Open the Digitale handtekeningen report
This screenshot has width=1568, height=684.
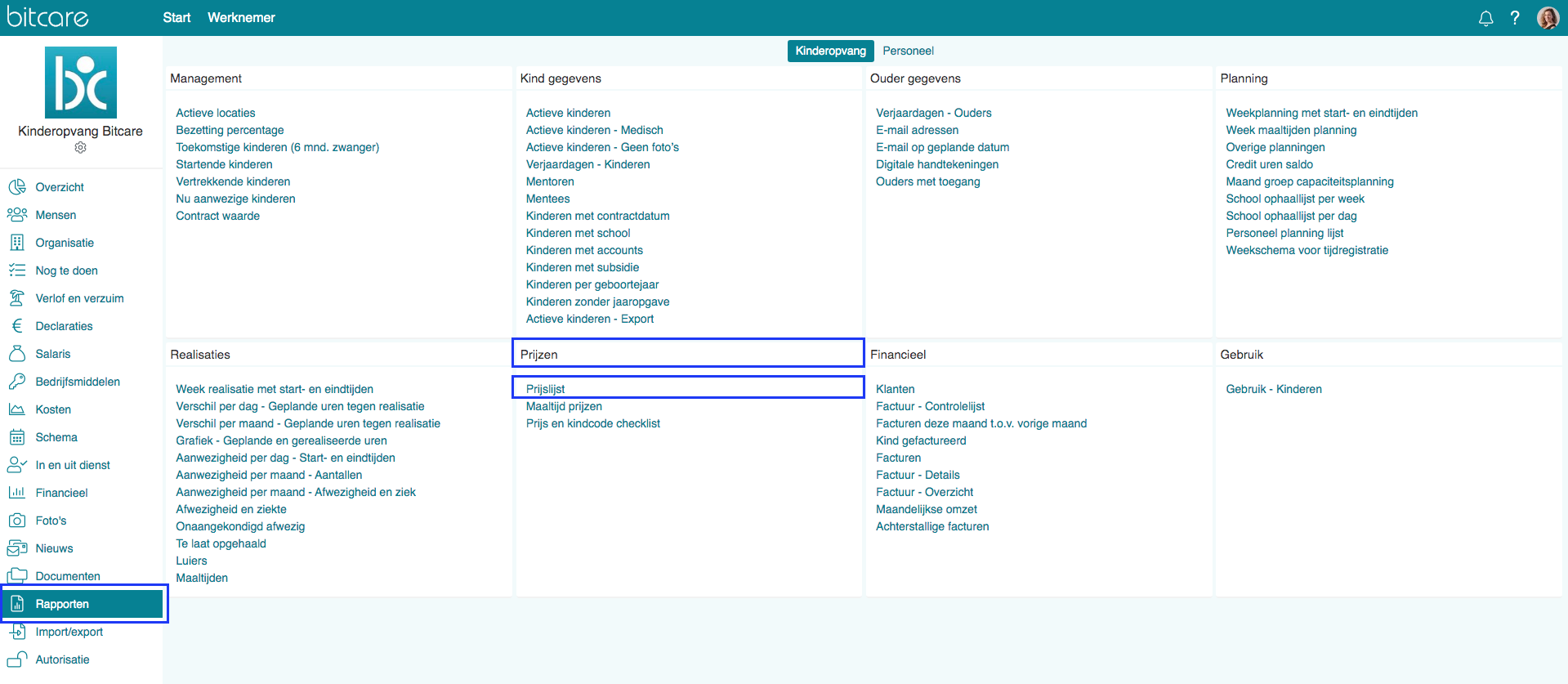coord(937,164)
